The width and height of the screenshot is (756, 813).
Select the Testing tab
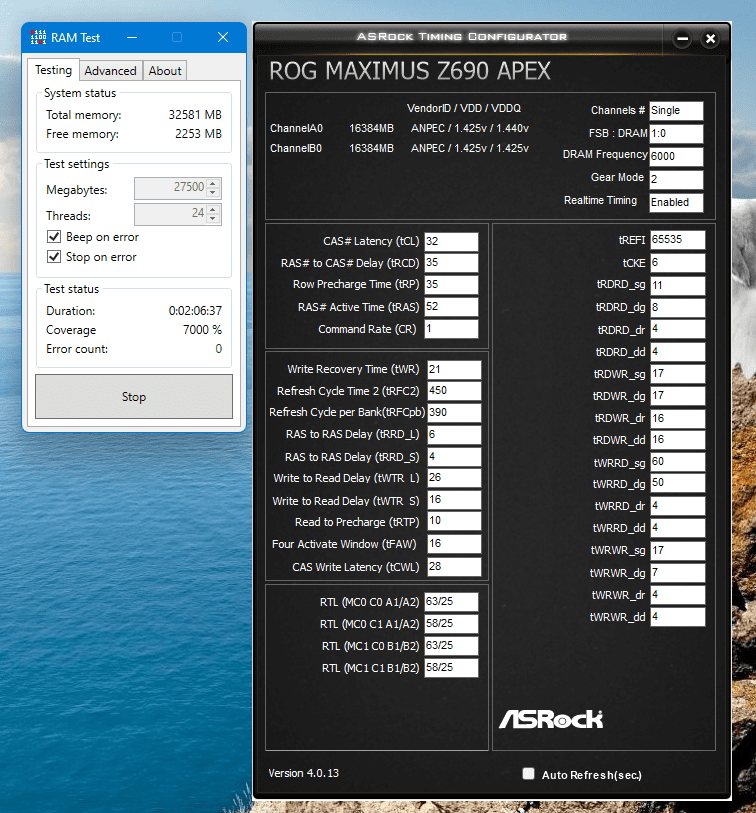pyautogui.click(x=53, y=70)
